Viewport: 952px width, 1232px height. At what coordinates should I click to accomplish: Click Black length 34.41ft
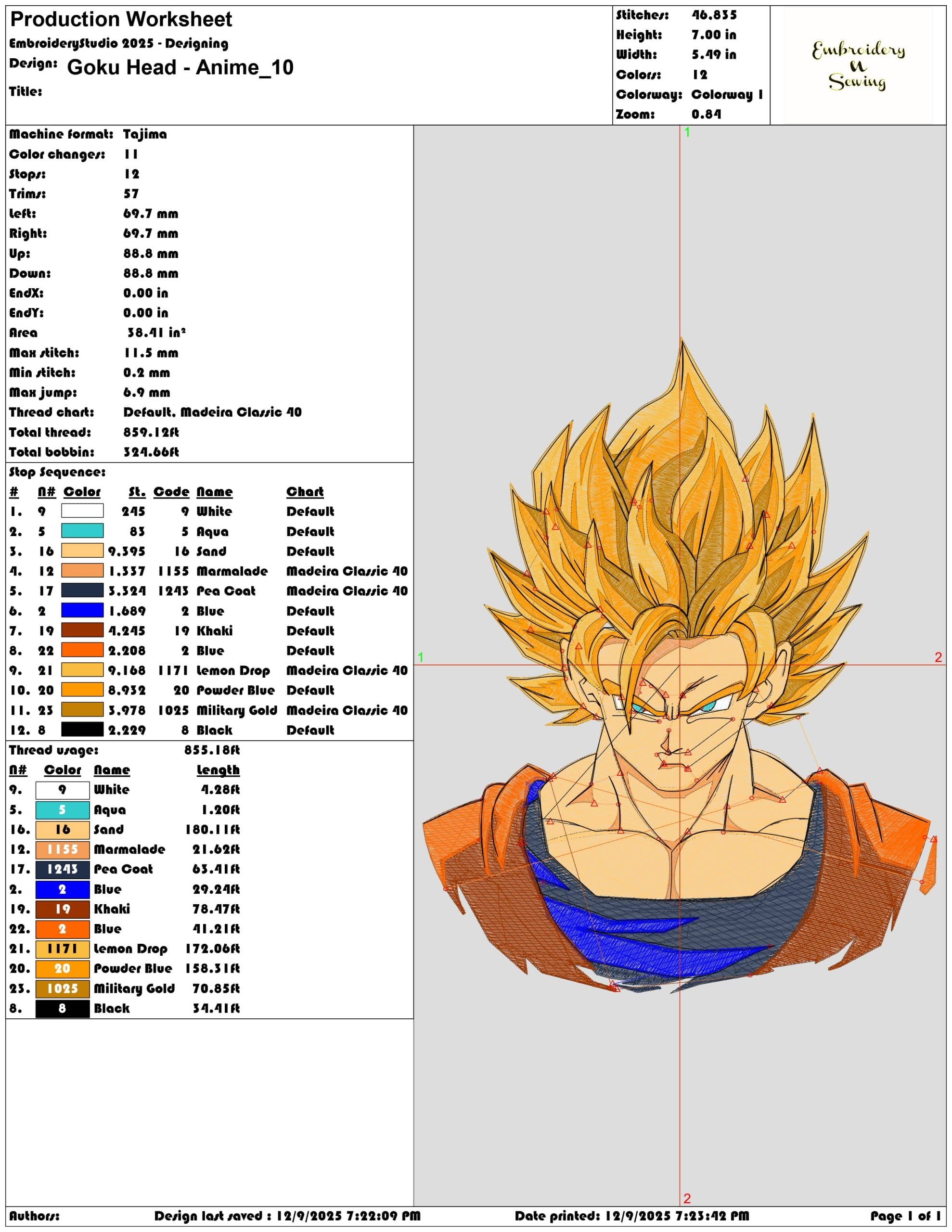pyautogui.click(x=216, y=1009)
